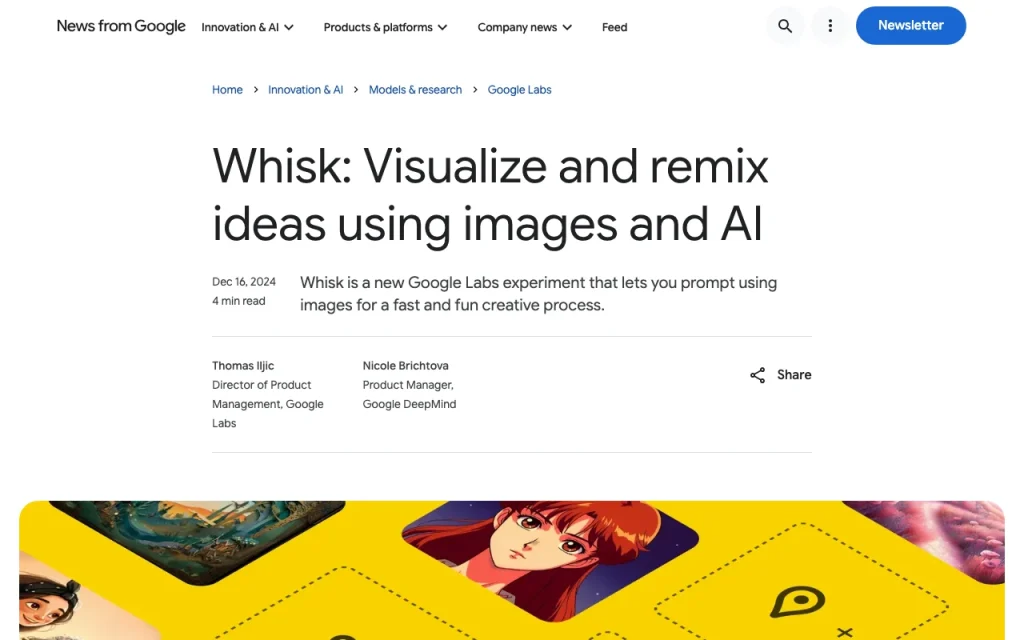
Task: Click the Whisk article headline
Action: (490, 195)
